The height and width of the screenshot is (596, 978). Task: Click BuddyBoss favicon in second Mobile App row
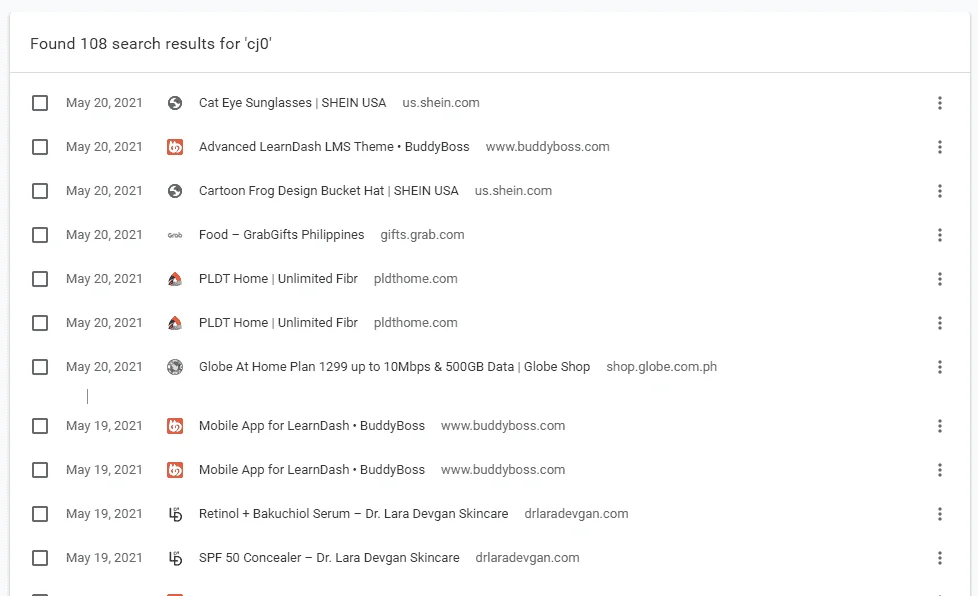(175, 470)
